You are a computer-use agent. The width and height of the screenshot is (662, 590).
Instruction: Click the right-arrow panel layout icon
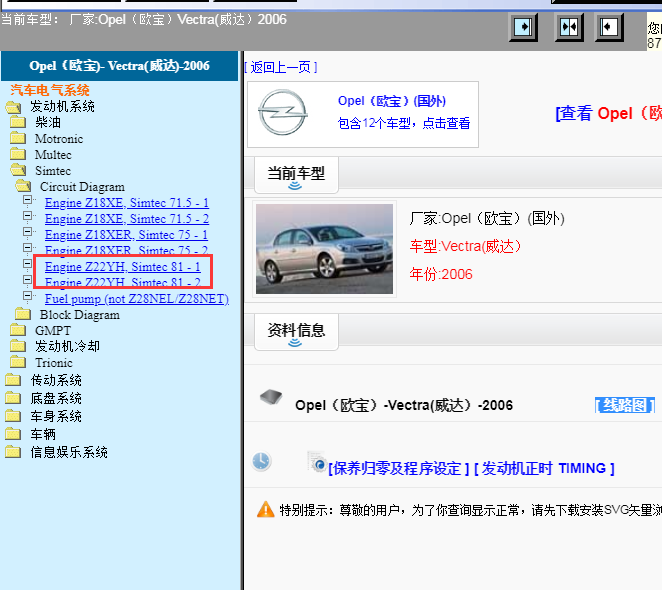coord(523,27)
